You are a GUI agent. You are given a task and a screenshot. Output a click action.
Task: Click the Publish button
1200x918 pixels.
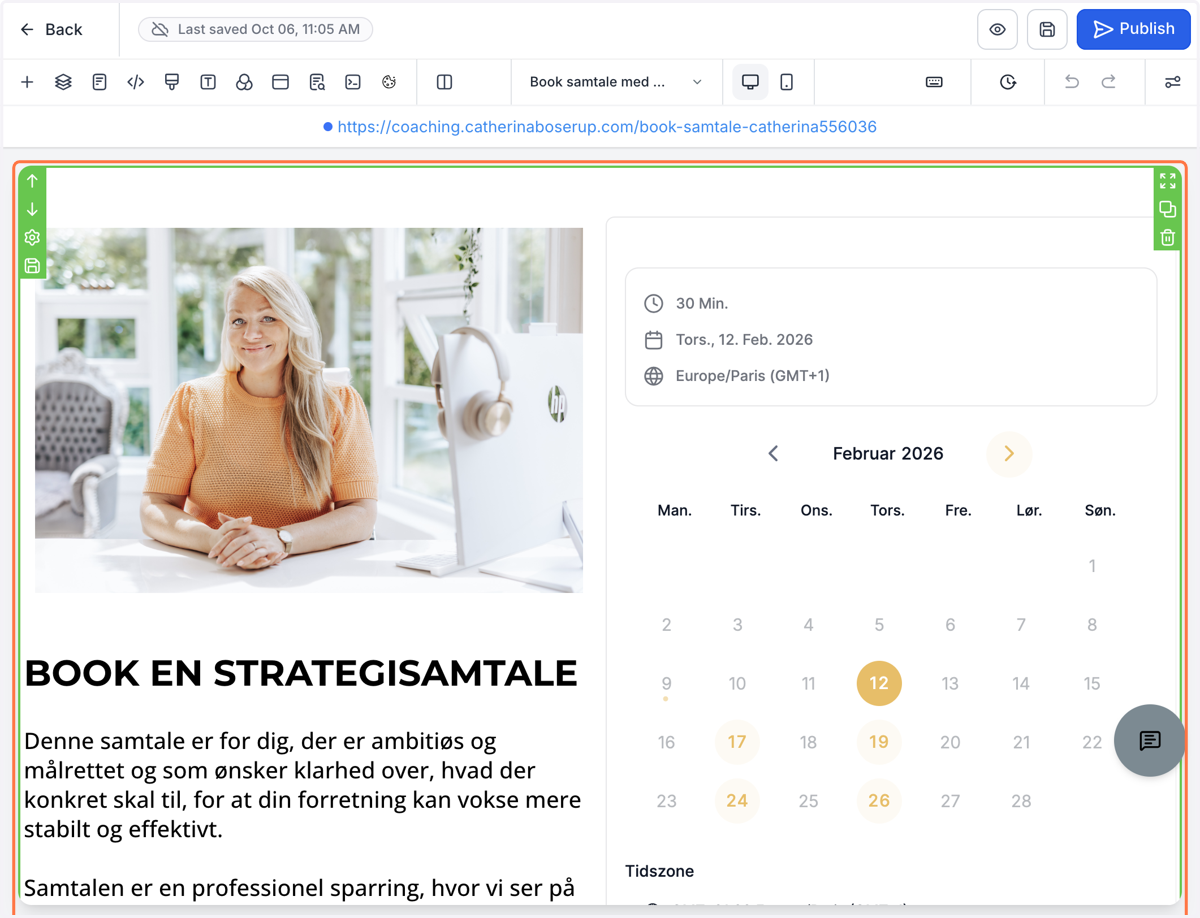pos(1134,29)
